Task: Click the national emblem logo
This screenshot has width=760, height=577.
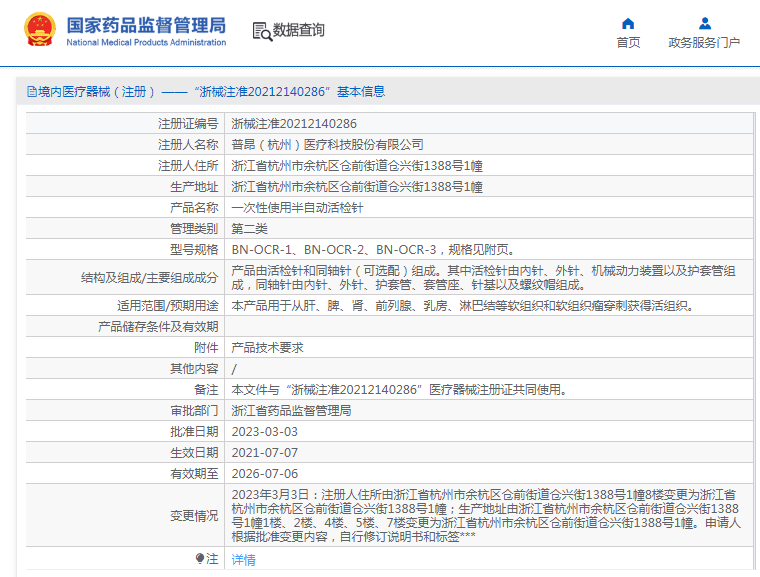Action: tap(40, 31)
